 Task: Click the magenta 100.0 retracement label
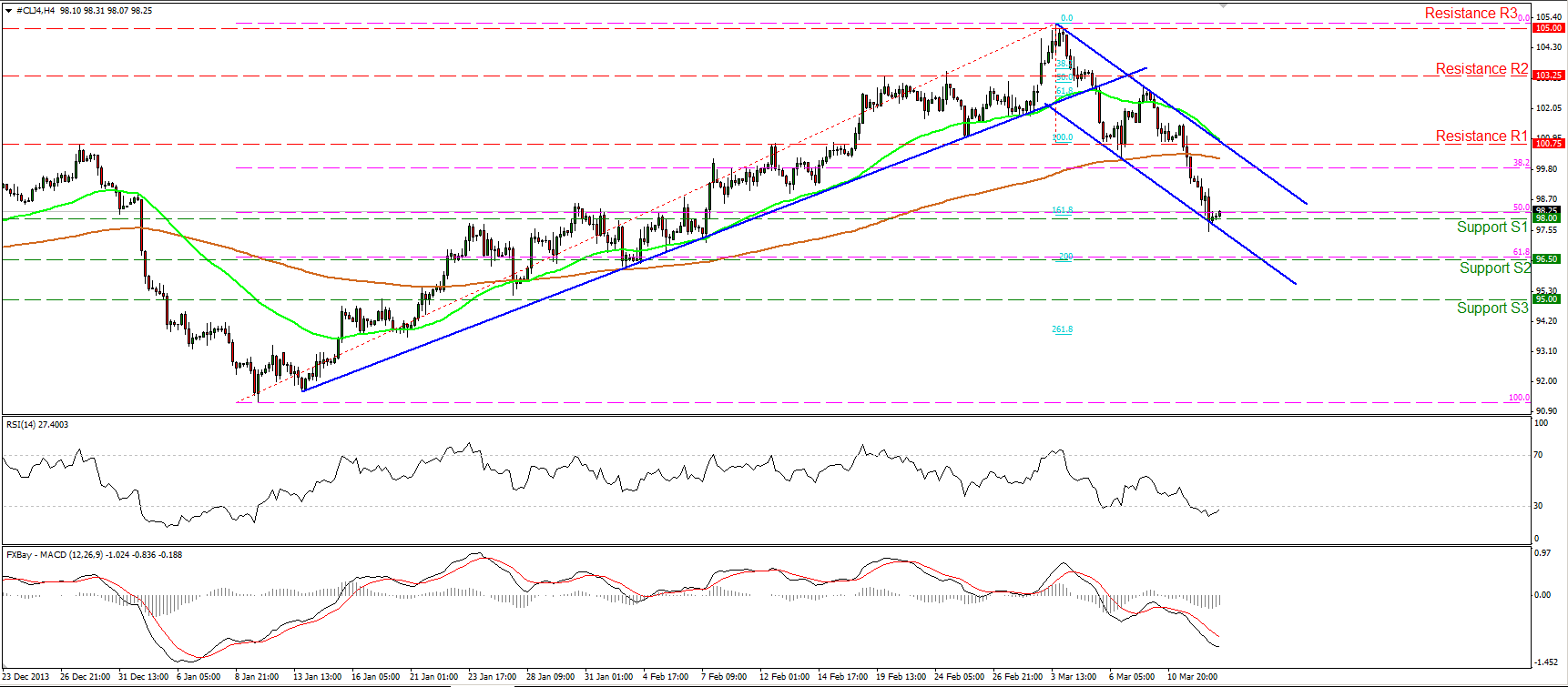point(1519,398)
